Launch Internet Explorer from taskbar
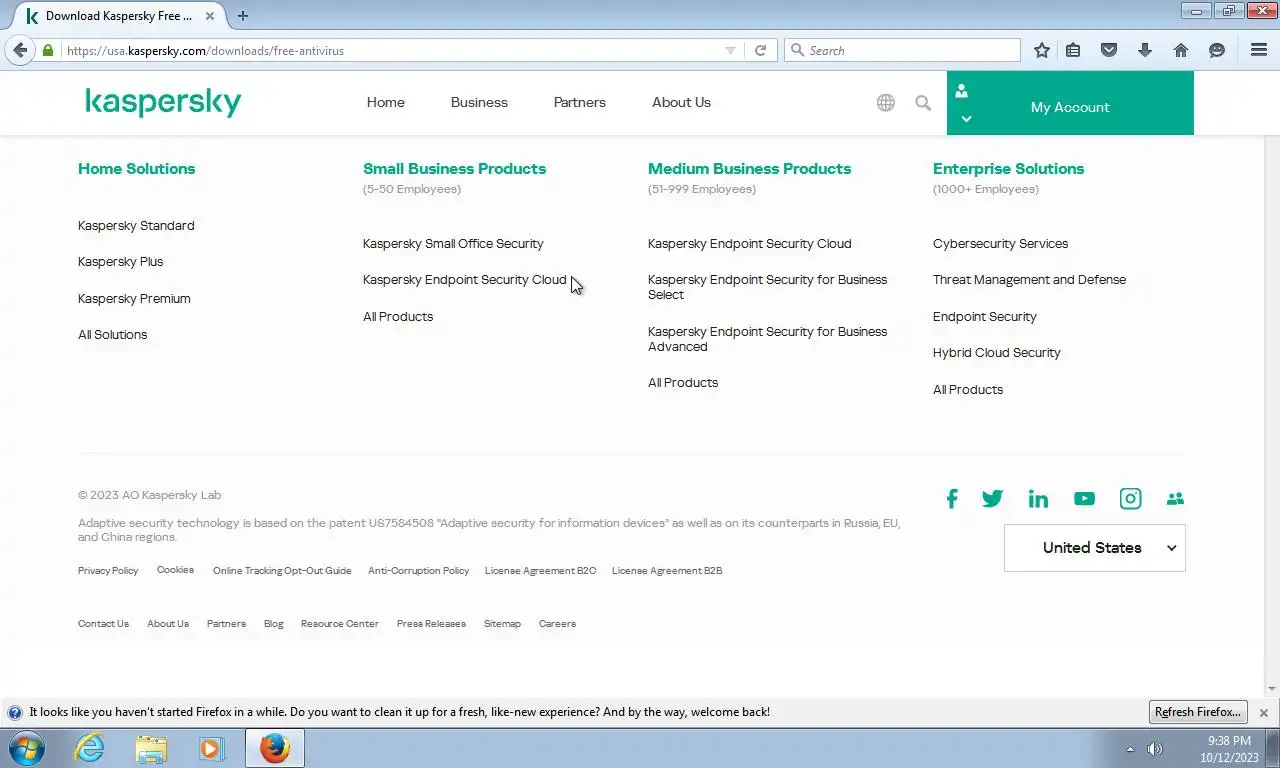Viewport: 1280px width, 768px height. click(89, 748)
